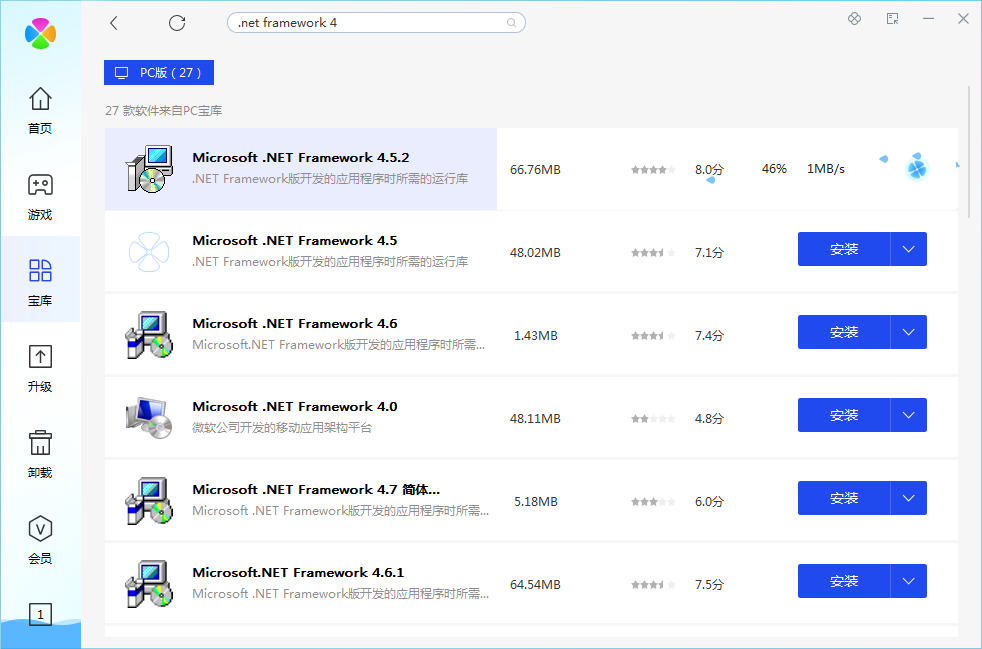Open the feedback icon in title bar
Screen dimensions: 982x649
893,19
